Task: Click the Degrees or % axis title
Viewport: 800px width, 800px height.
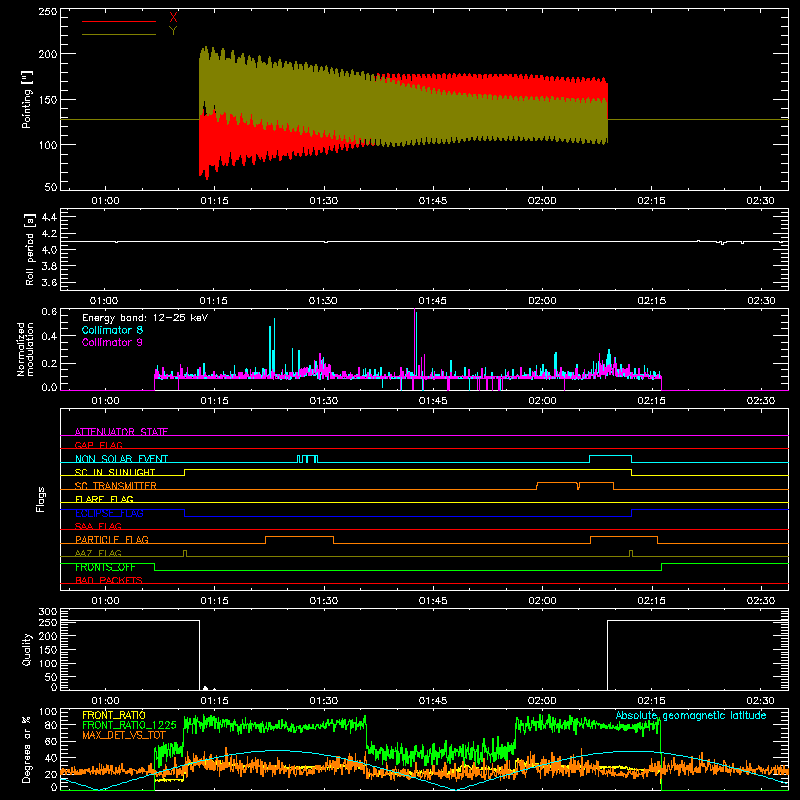Action: (27, 750)
